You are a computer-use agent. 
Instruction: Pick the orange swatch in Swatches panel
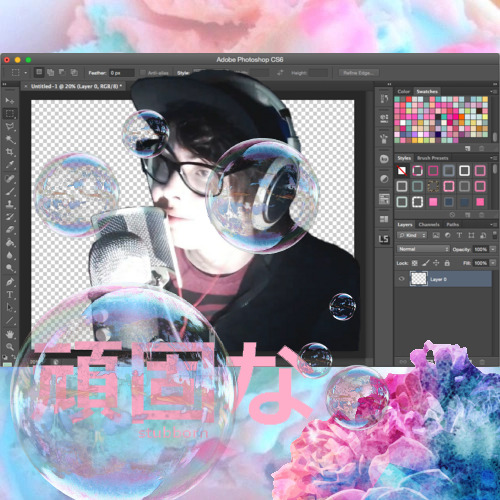462,117
